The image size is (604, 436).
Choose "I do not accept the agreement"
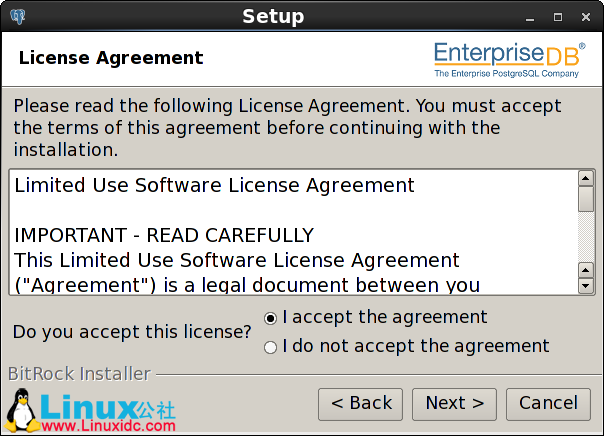(270, 347)
